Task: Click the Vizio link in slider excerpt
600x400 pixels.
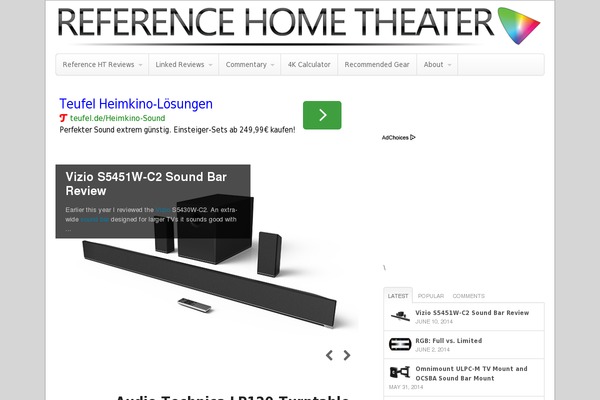Action: coord(163,210)
